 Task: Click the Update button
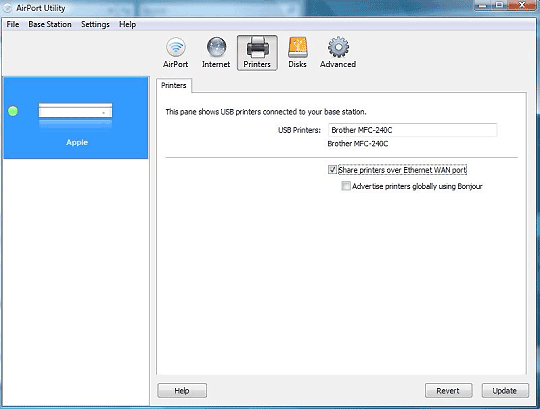click(505, 390)
